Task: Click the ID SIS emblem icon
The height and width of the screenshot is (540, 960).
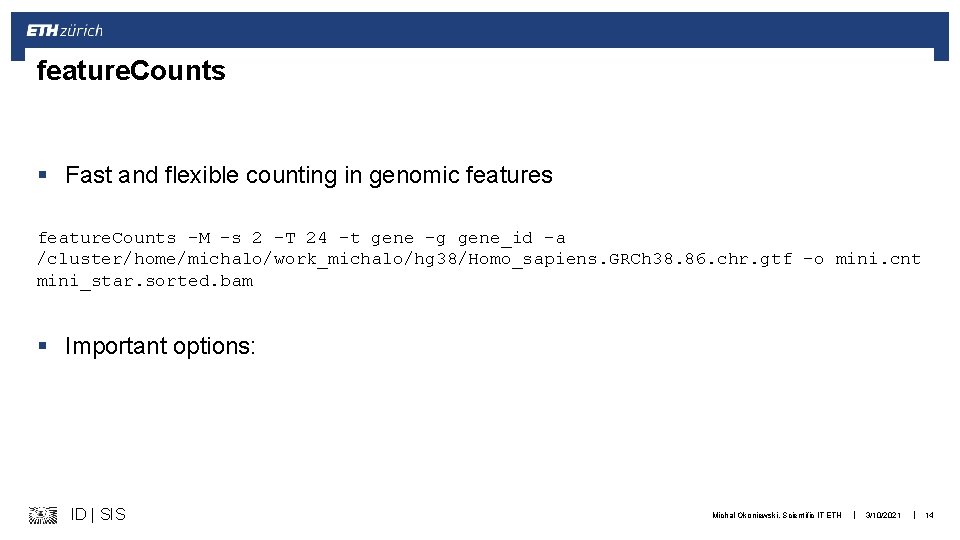Action: pyautogui.click(x=43, y=515)
